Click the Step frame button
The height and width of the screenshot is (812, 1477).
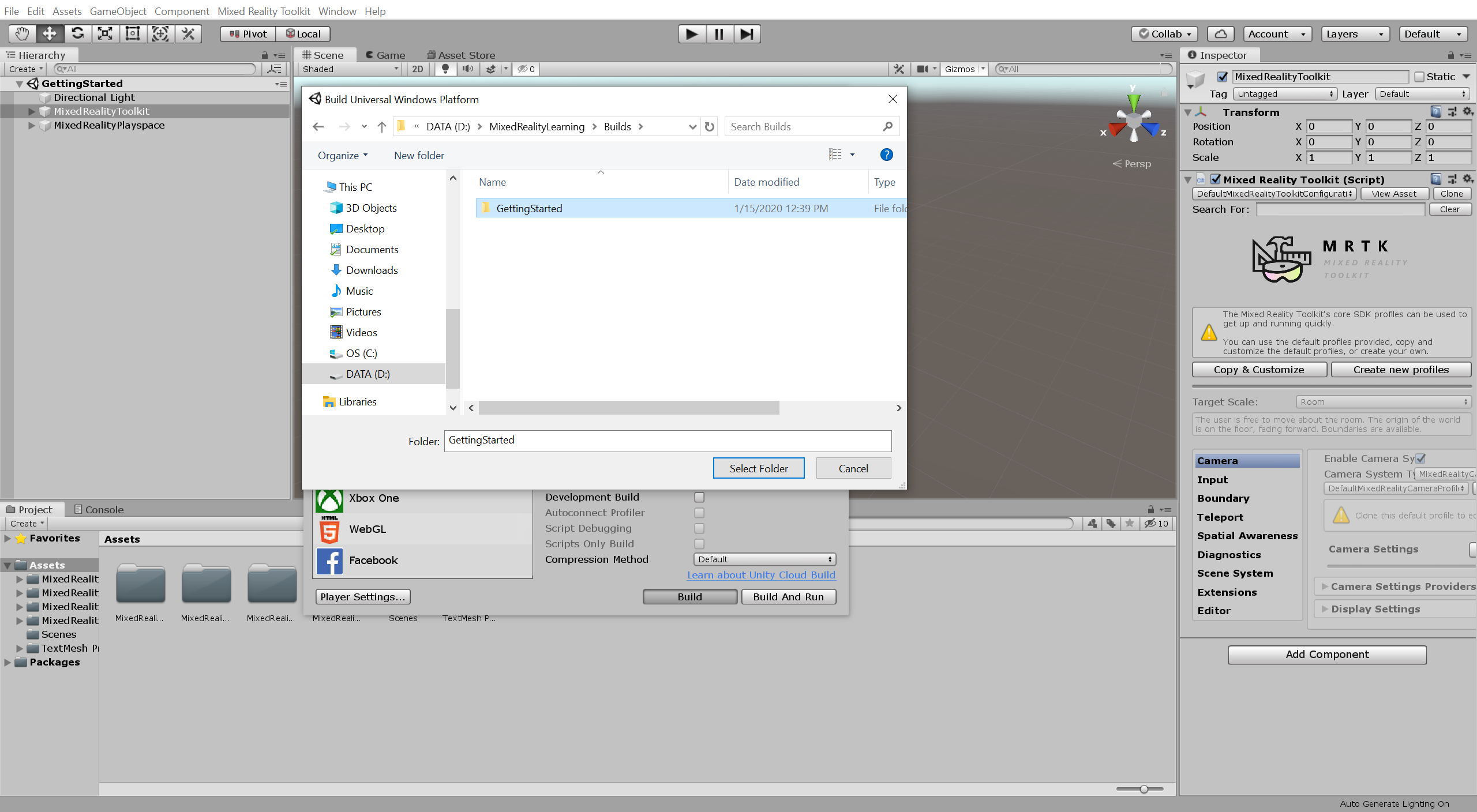[x=747, y=34]
